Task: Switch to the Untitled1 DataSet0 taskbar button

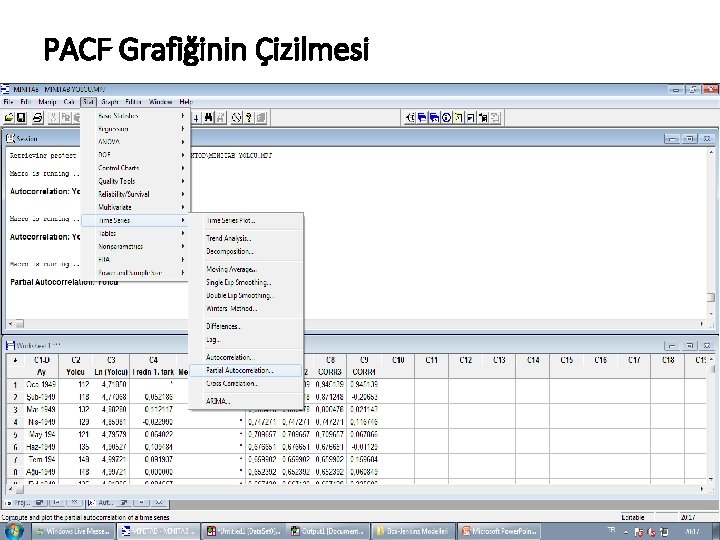Action: (243, 531)
